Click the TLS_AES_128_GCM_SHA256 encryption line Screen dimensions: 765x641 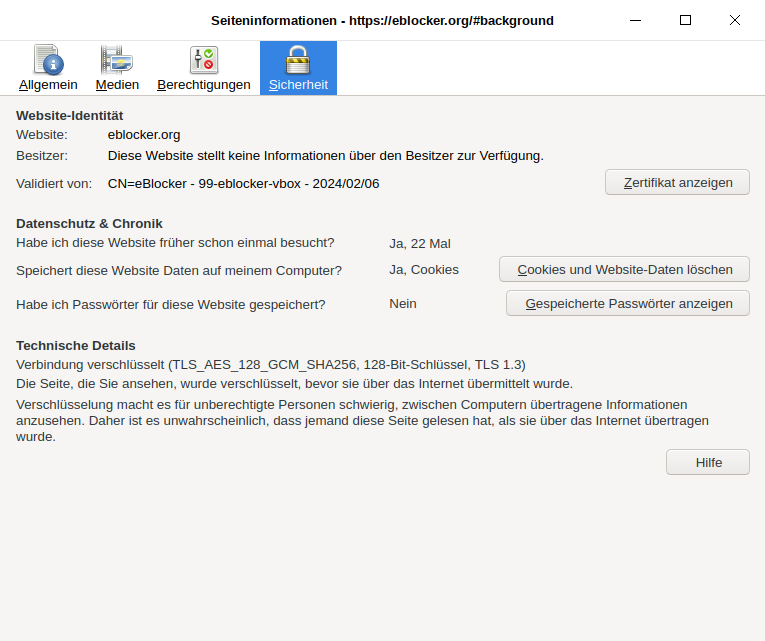[x=270, y=365]
